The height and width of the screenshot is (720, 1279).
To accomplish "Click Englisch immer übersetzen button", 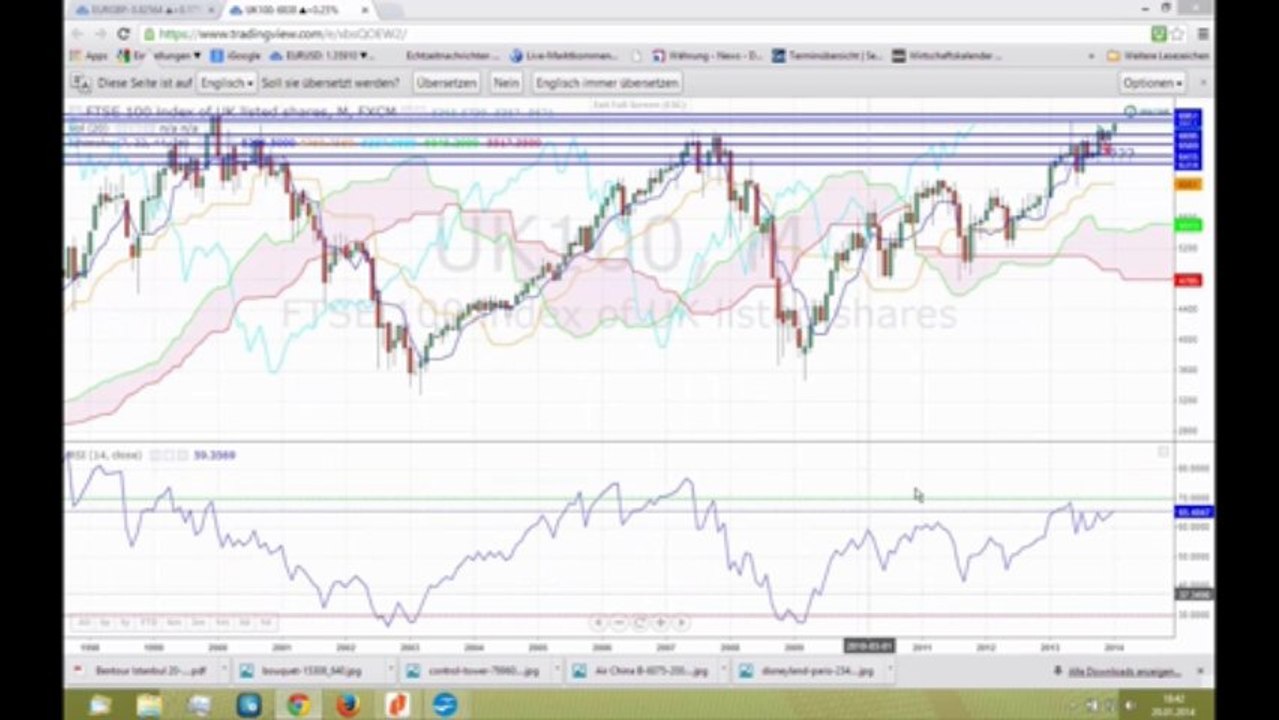I will pyautogui.click(x=607, y=83).
